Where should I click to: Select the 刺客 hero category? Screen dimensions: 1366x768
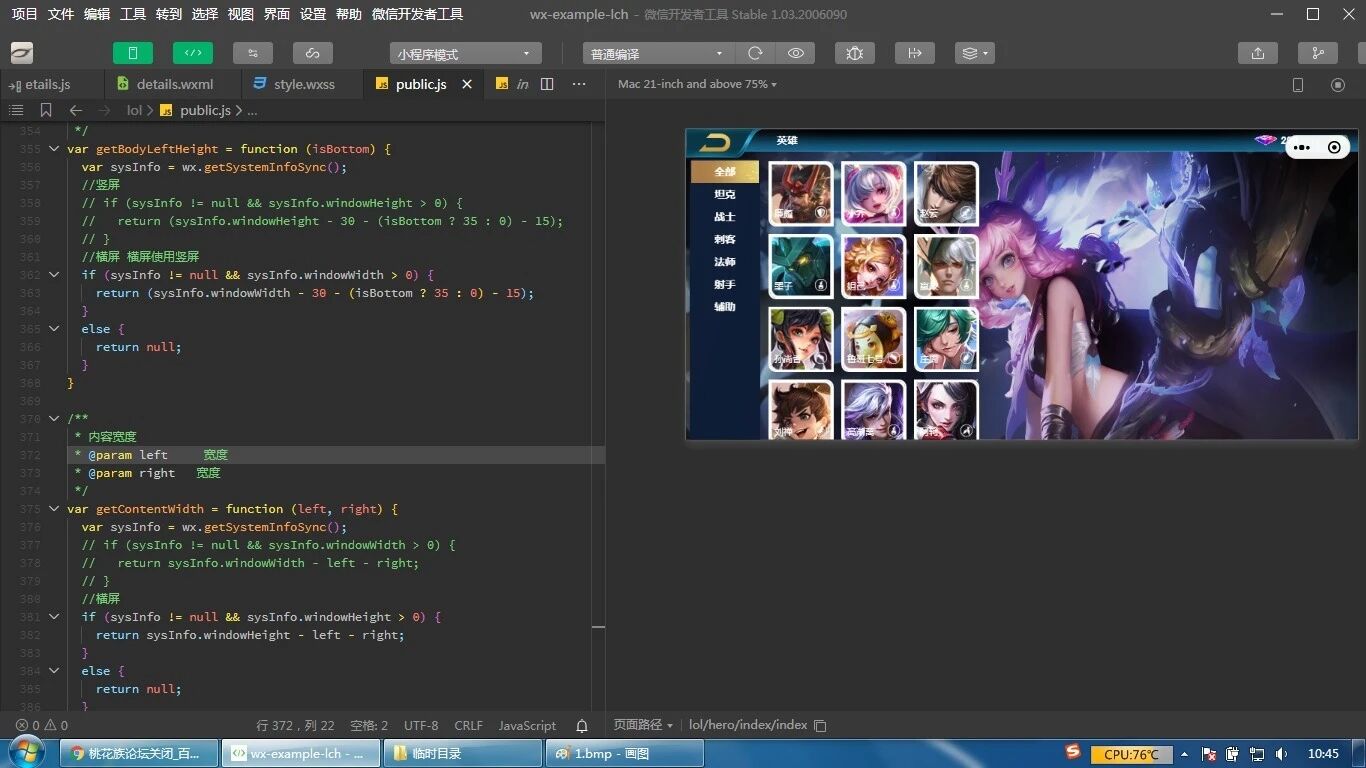coord(725,239)
